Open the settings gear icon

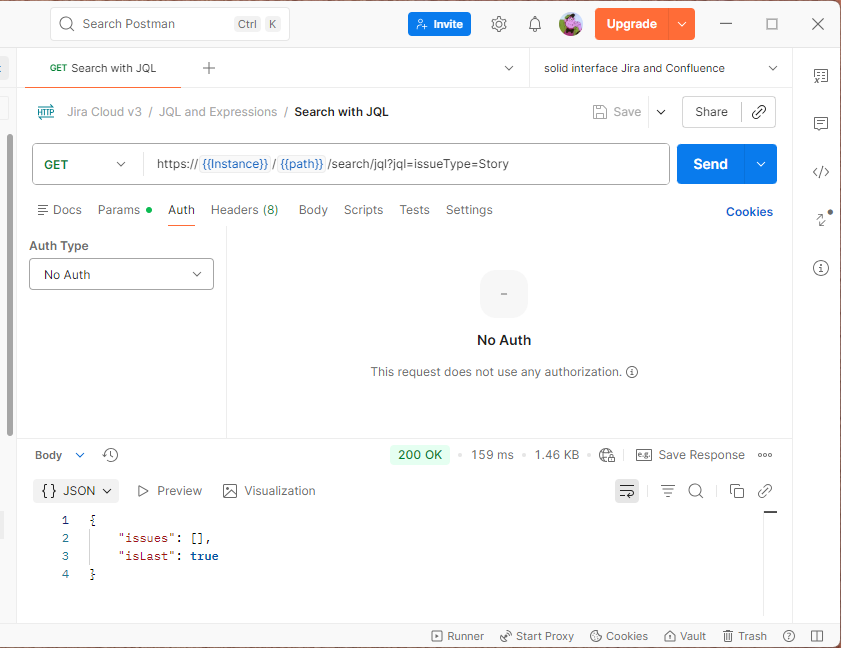tap(499, 24)
